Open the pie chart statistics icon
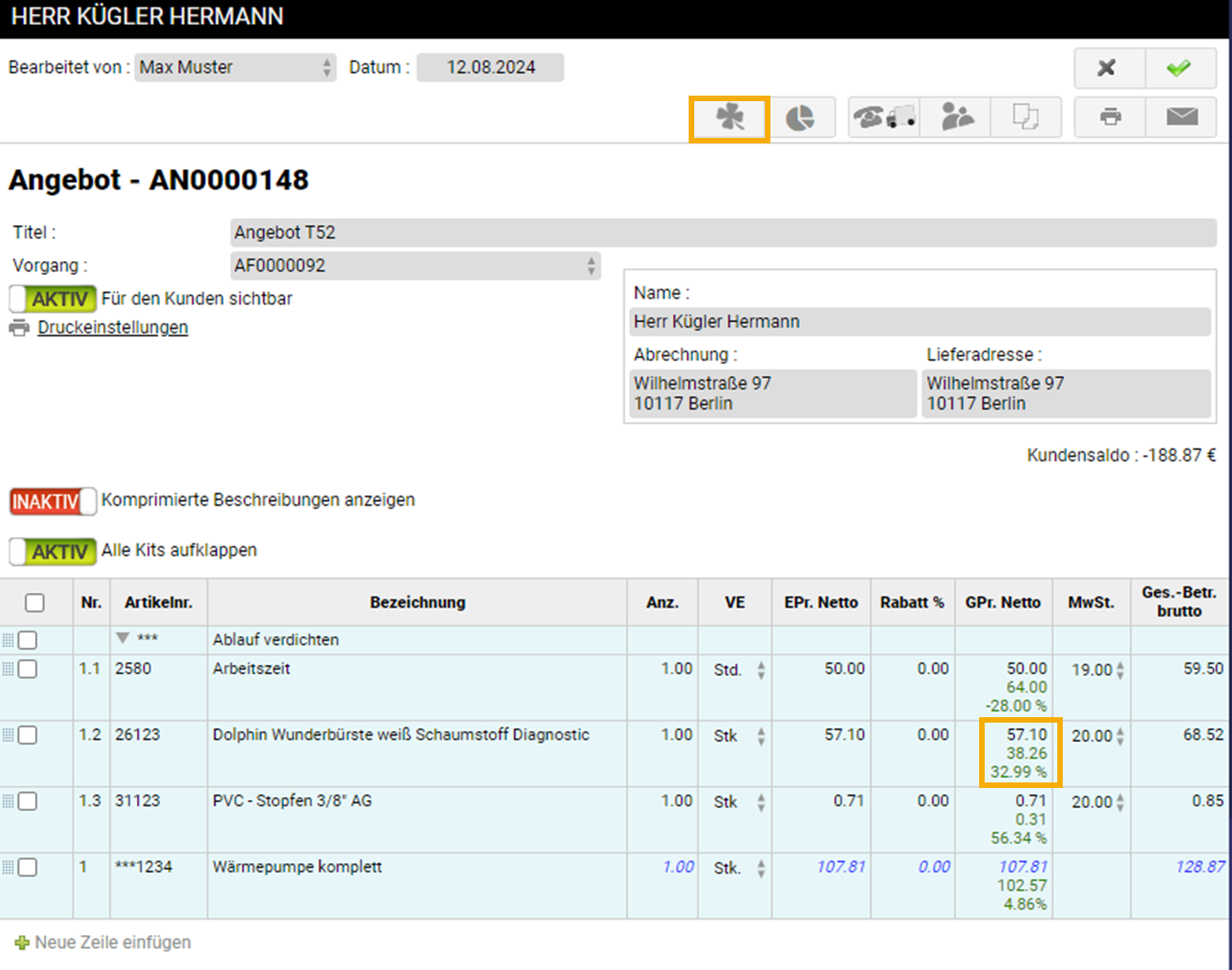Image resolution: width=1232 pixels, height=970 pixels. pyautogui.click(x=800, y=119)
